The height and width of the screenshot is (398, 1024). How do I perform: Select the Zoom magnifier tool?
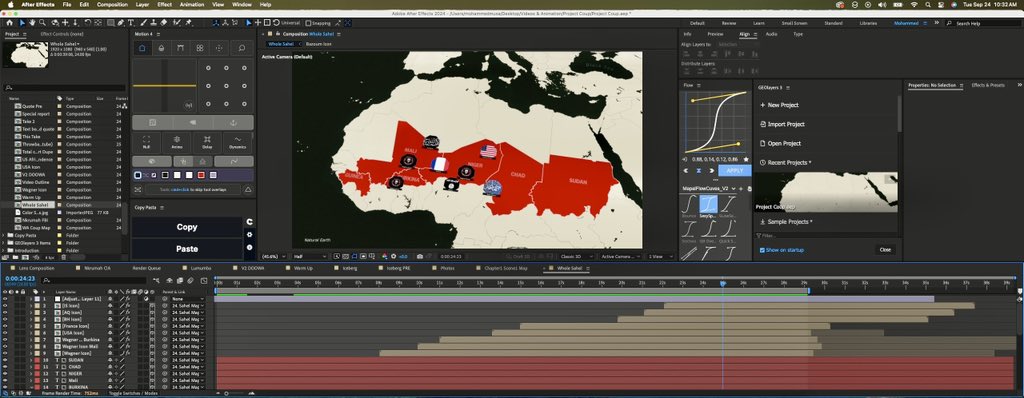(x=42, y=23)
